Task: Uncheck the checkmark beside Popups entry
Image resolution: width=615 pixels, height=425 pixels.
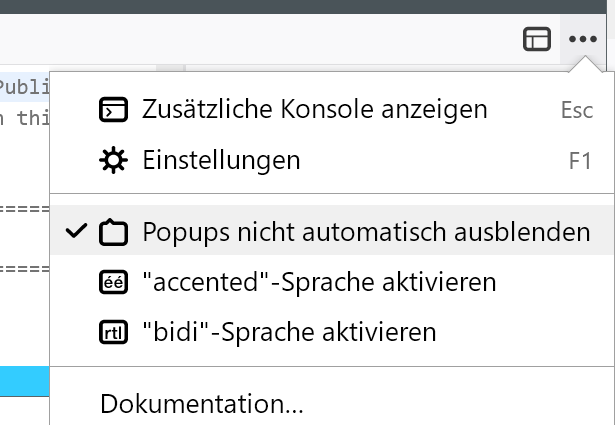Action: [x=76, y=232]
